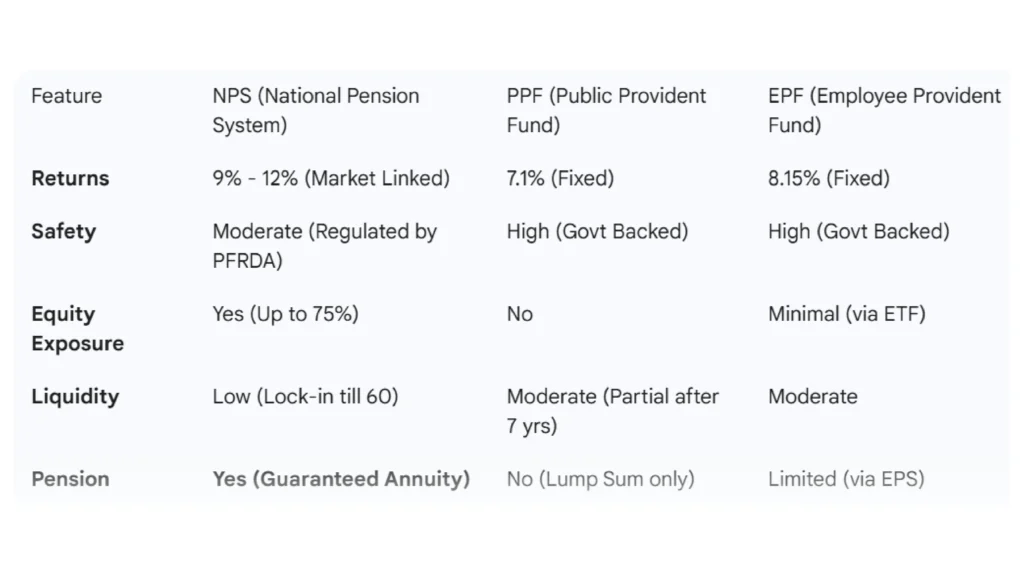
Task: Select the Returns row label
Action: (x=70, y=179)
